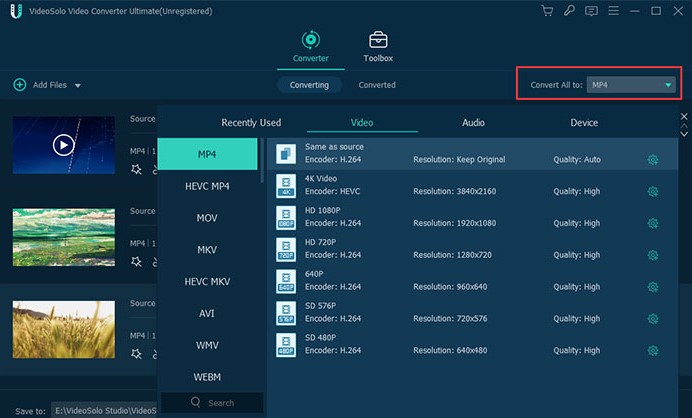Switch to the Audio tab
692x418 pixels.
click(x=473, y=123)
